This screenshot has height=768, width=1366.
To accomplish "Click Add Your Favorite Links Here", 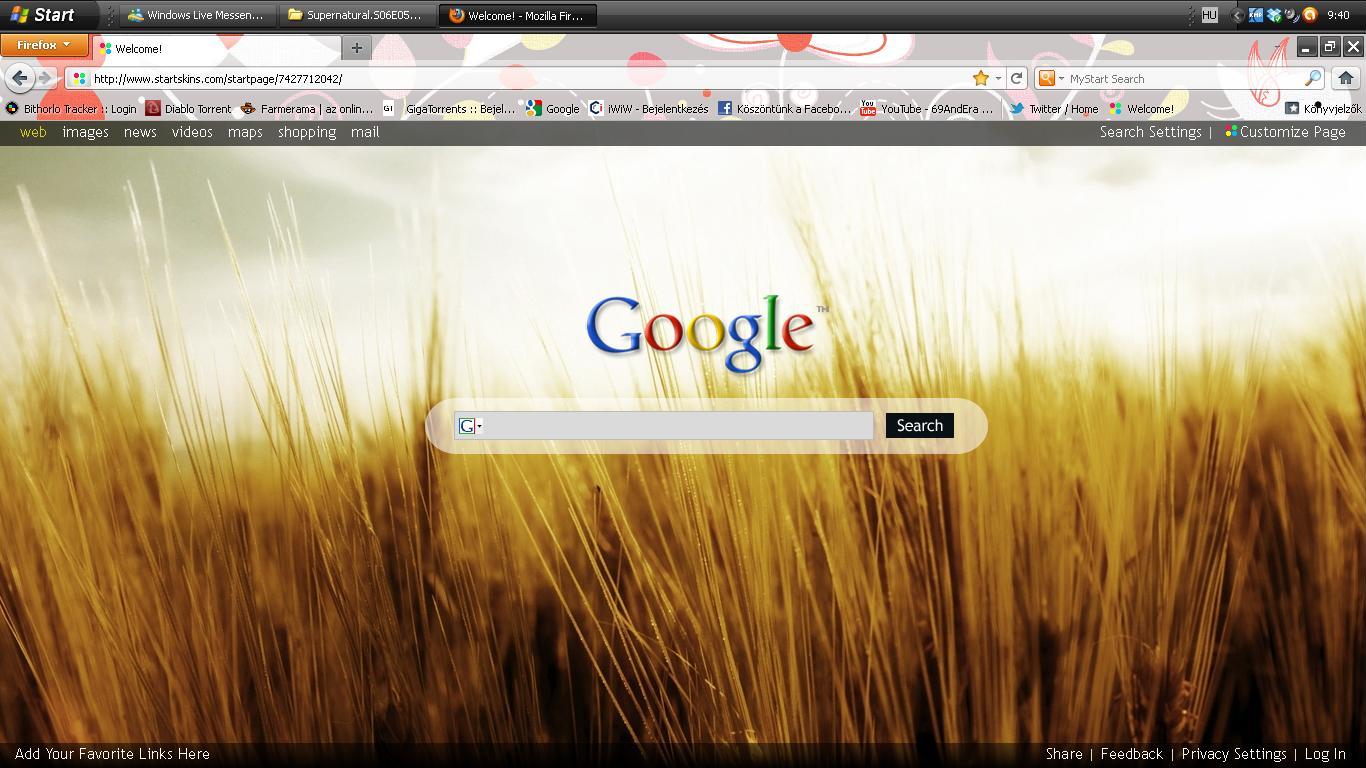I will pos(112,754).
